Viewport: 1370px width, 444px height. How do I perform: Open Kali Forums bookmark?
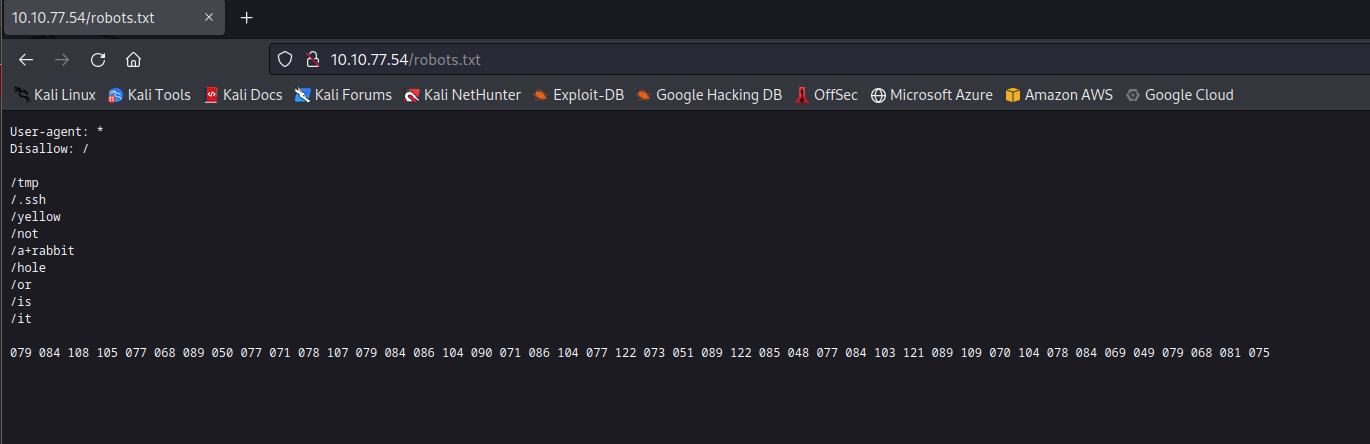[x=343, y=95]
